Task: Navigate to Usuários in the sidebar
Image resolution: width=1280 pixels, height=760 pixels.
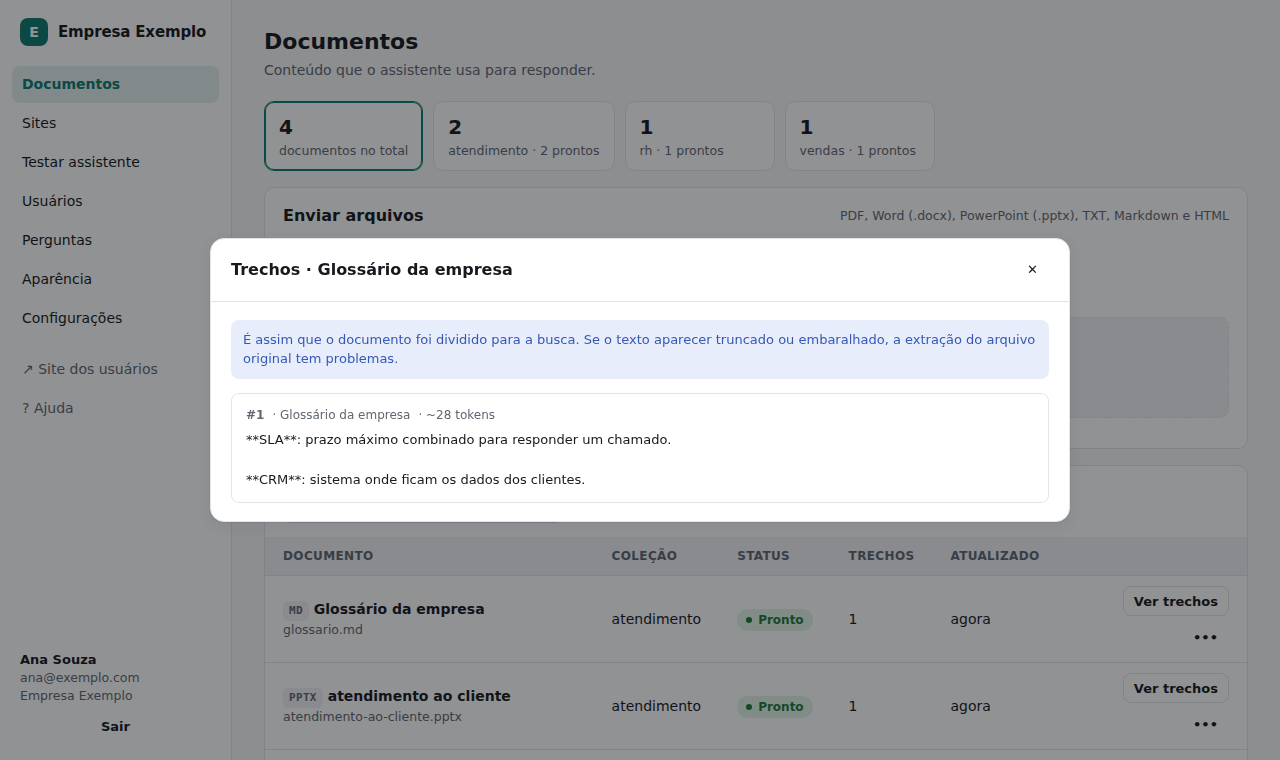Action: [115, 201]
